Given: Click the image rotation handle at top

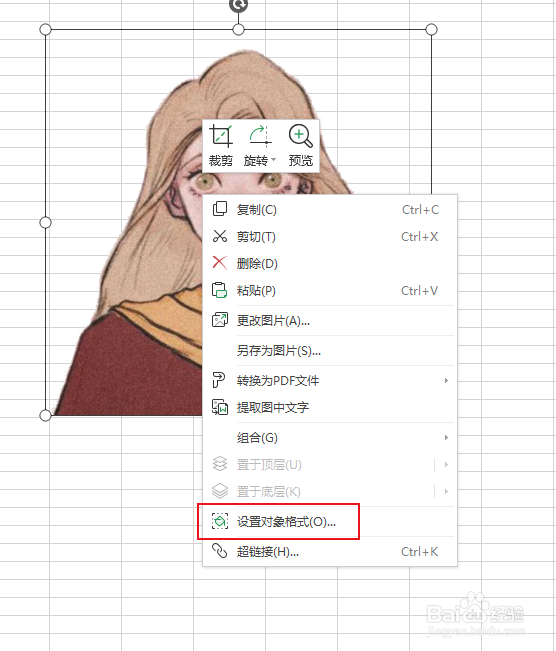Looking at the screenshot, I should point(238,5).
